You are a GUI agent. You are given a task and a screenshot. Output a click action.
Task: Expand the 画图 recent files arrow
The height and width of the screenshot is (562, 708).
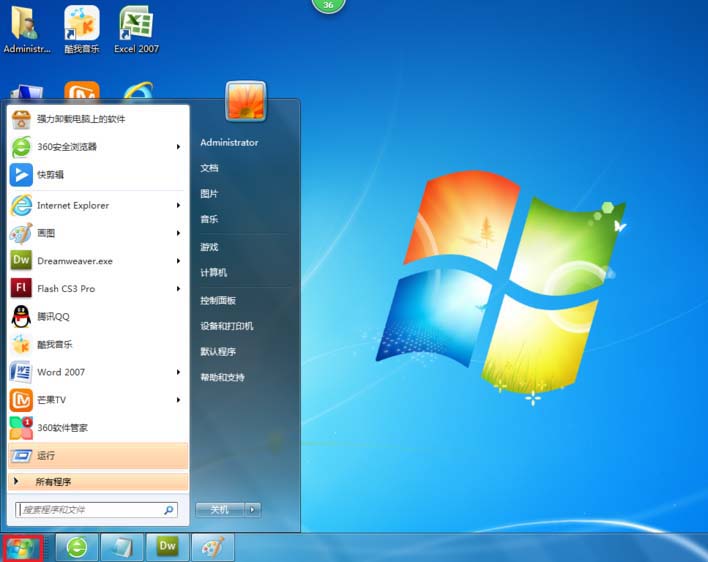coord(179,233)
